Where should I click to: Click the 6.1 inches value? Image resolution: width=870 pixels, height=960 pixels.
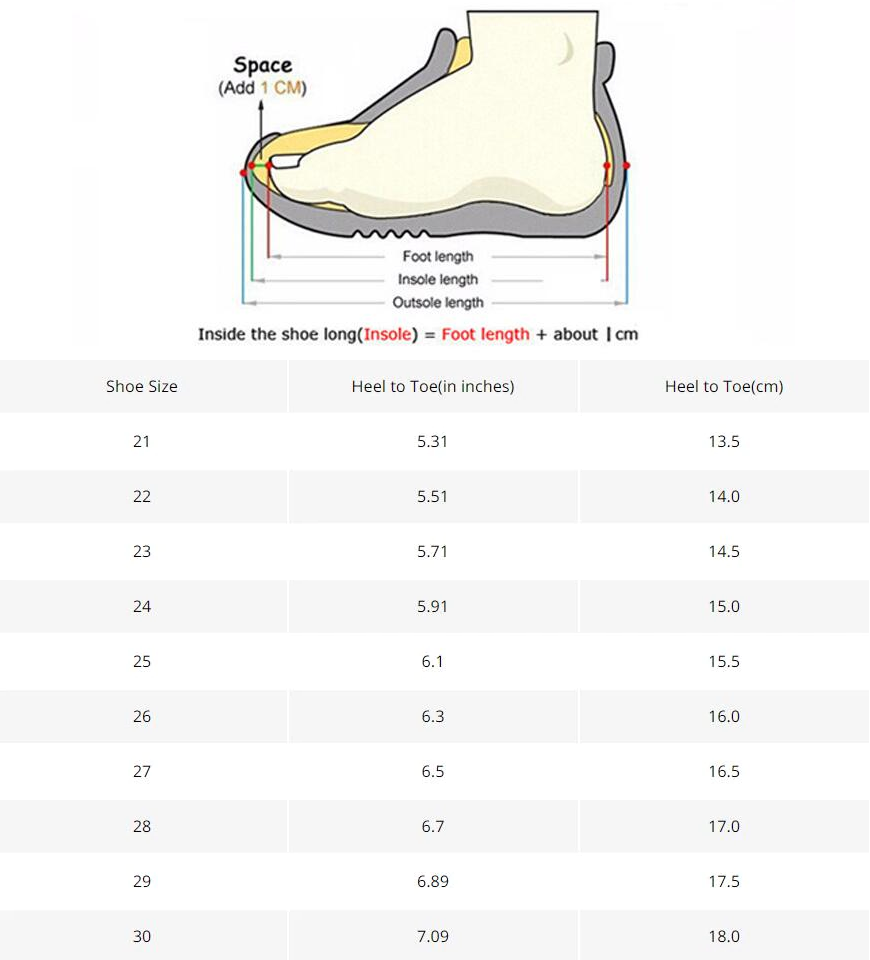pos(433,661)
